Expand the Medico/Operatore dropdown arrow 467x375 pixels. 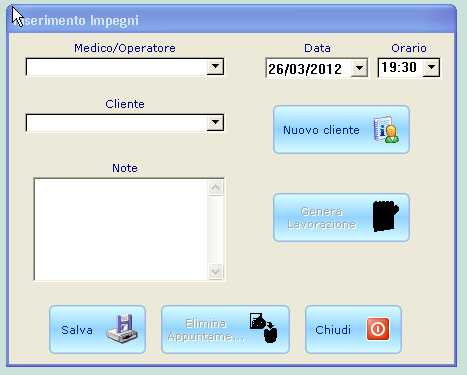point(215,67)
